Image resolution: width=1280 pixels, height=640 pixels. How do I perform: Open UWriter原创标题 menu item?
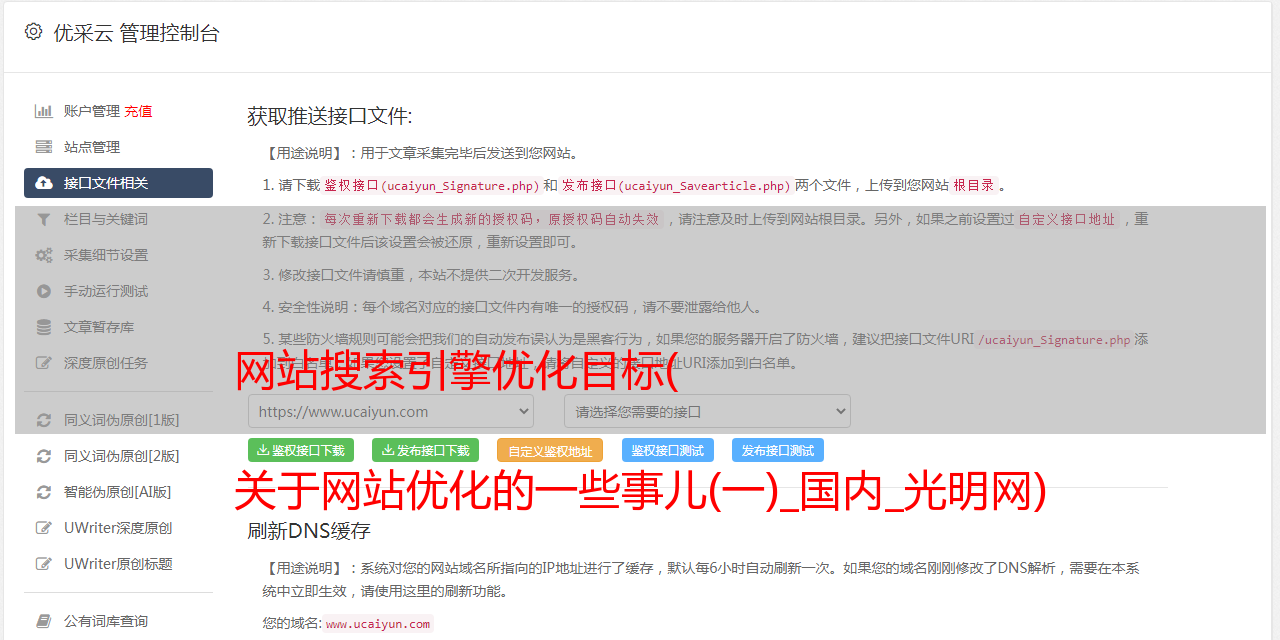pyautogui.click(x=118, y=564)
